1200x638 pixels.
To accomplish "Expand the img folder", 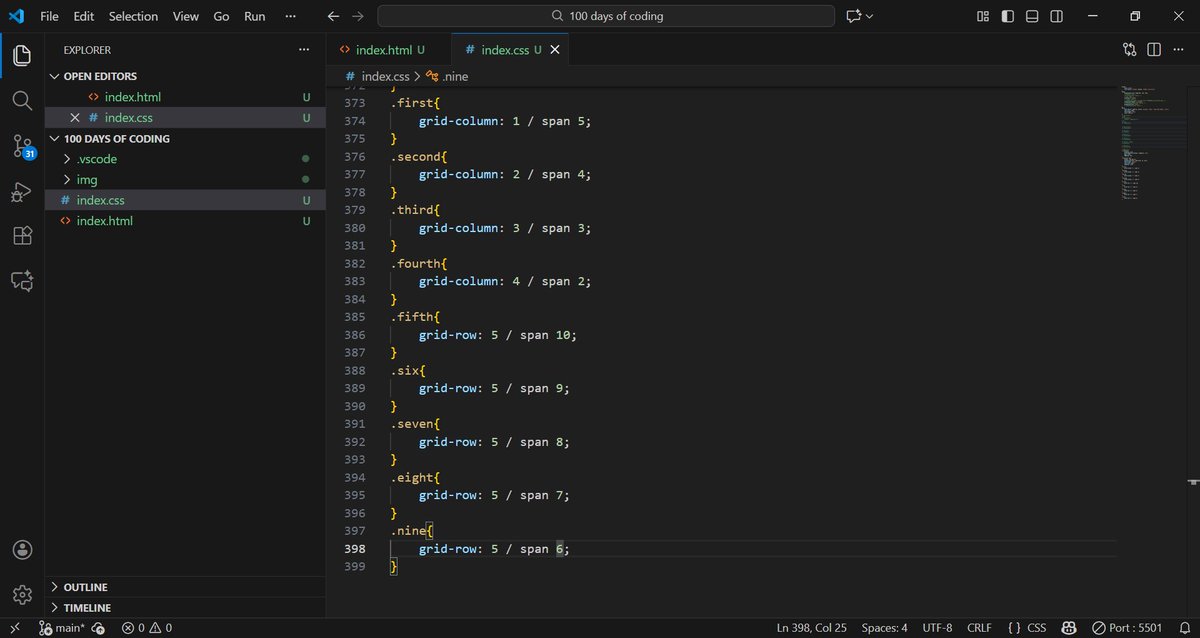I will (x=186, y=180).
